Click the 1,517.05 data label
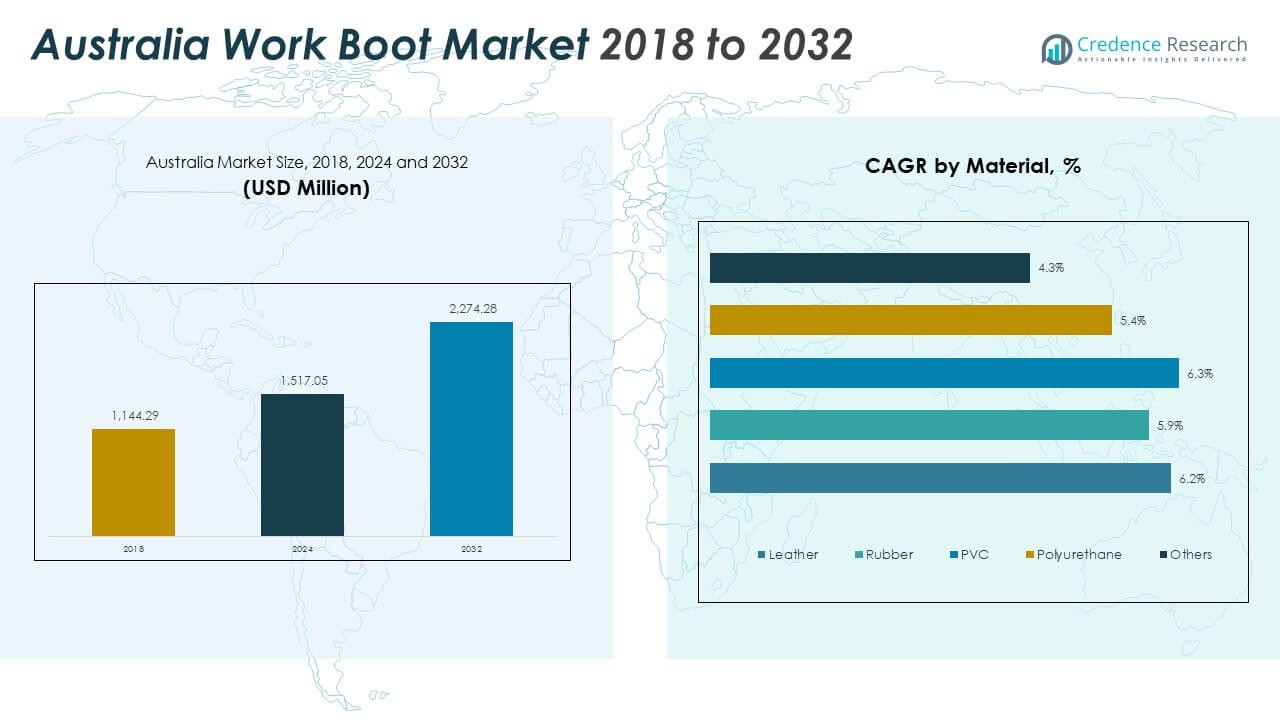This screenshot has width=1280, height=720. coord(302,381)
